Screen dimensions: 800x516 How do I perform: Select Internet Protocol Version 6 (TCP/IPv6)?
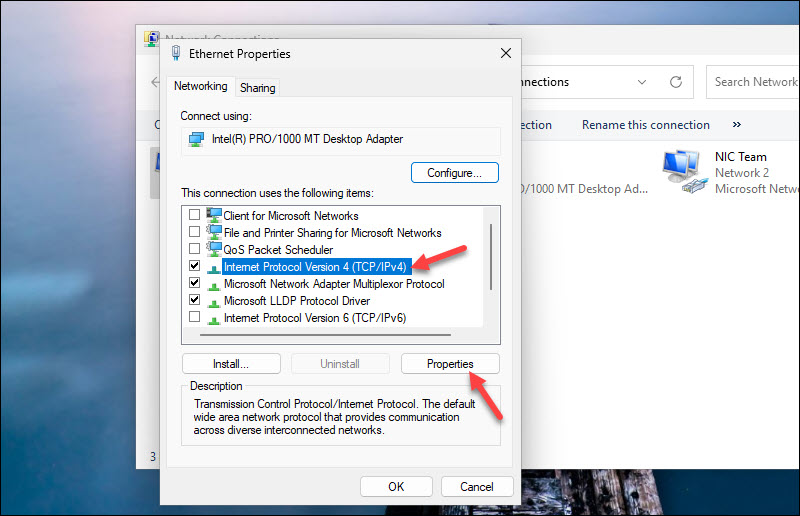pyautogui.click(x=315, y=318)
